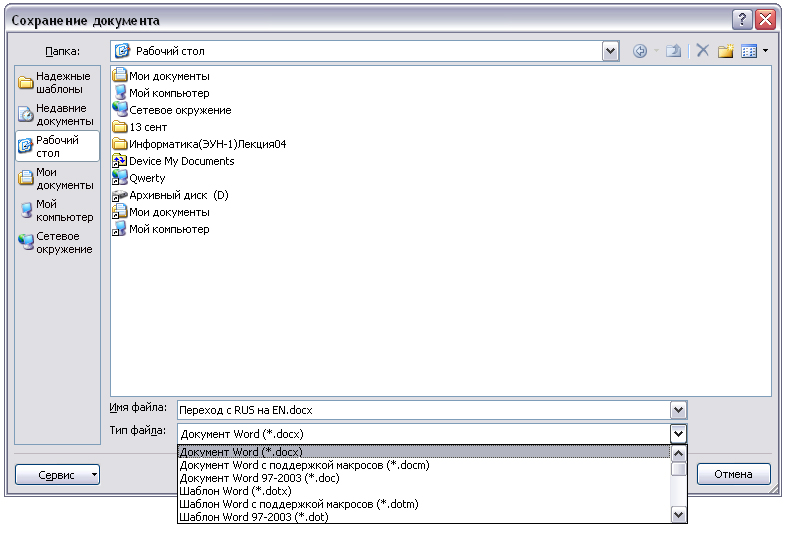Screen dimensions: 790x544
Task: Click the Delete X toolbar icon
Action: click(x=702, y=51)
